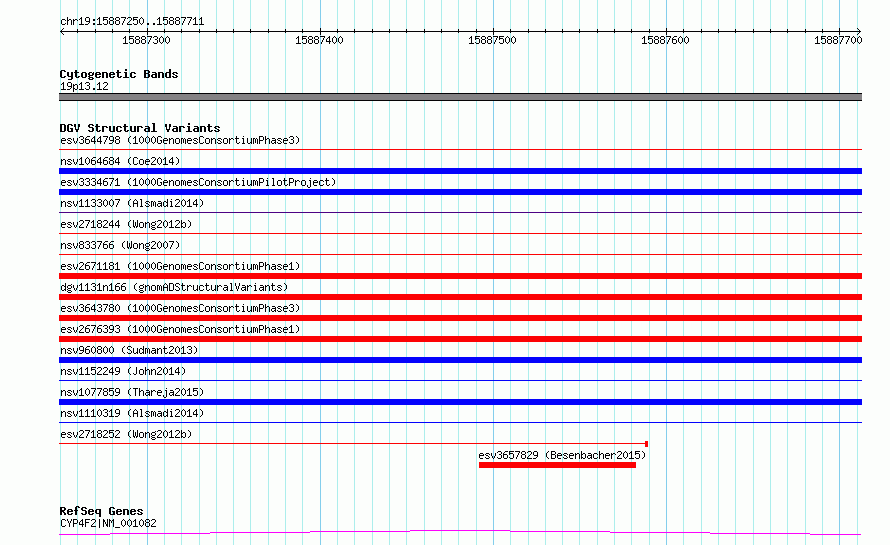The width and height of the screenshot is (890, 545).
Task: Select the 19p13.12 cytogenetic band bar
Action: (x=460, y=97)
